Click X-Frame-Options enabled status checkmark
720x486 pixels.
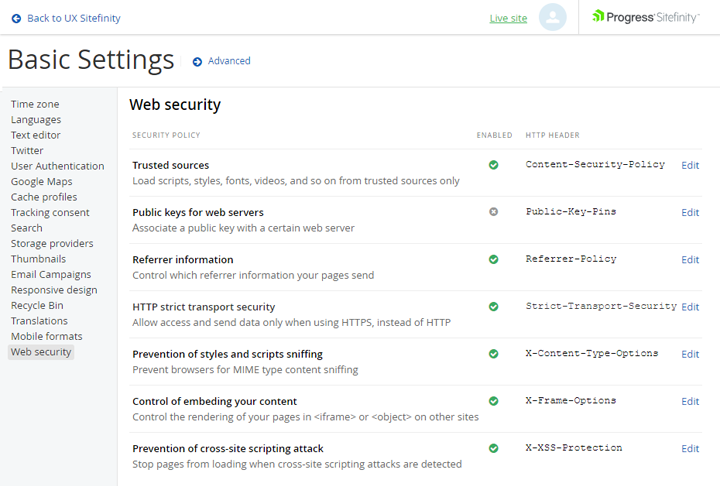pyautogui.click(x=494, y=401)
